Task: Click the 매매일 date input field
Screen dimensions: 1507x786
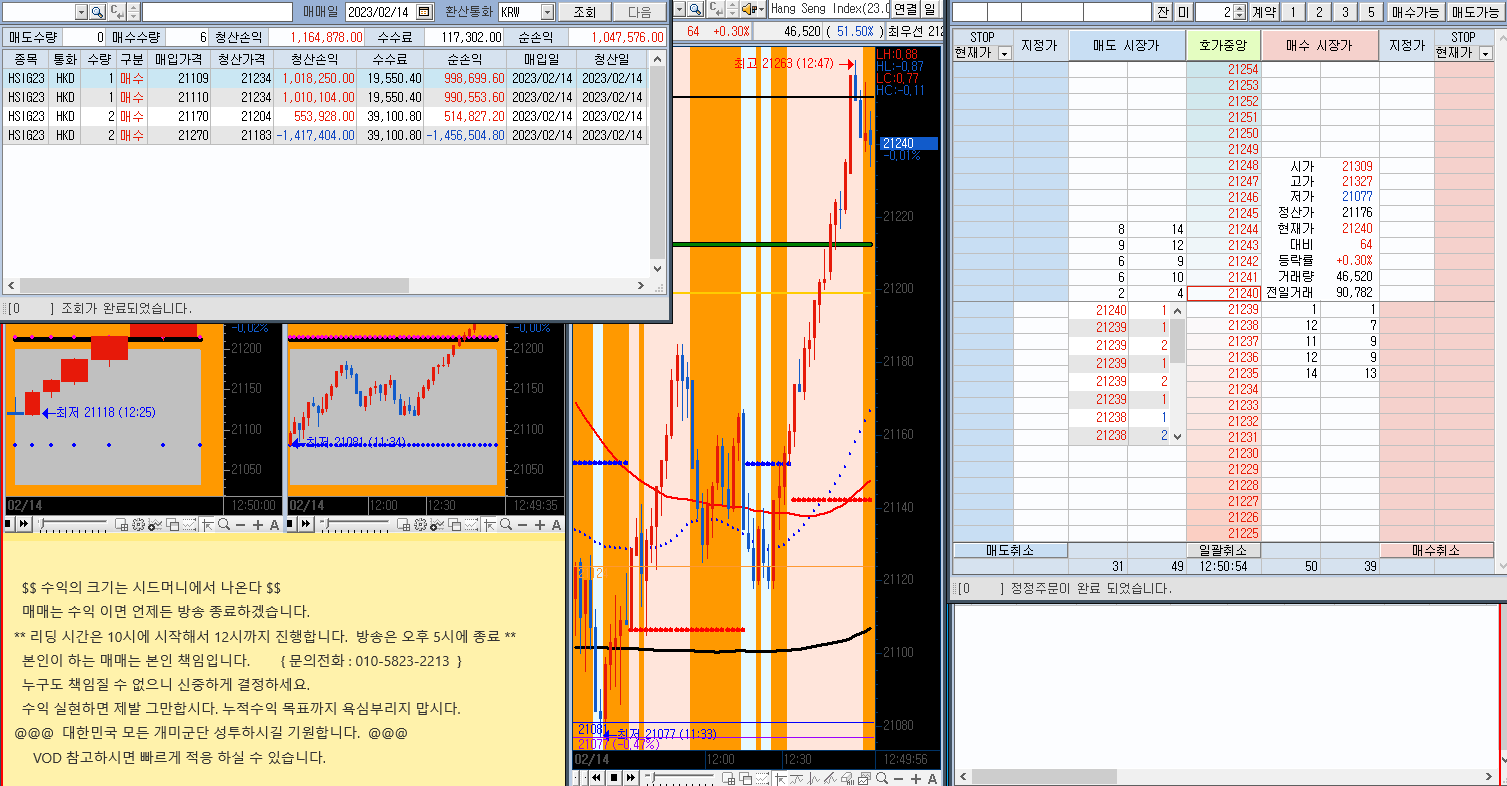Action: pos(380,12)
